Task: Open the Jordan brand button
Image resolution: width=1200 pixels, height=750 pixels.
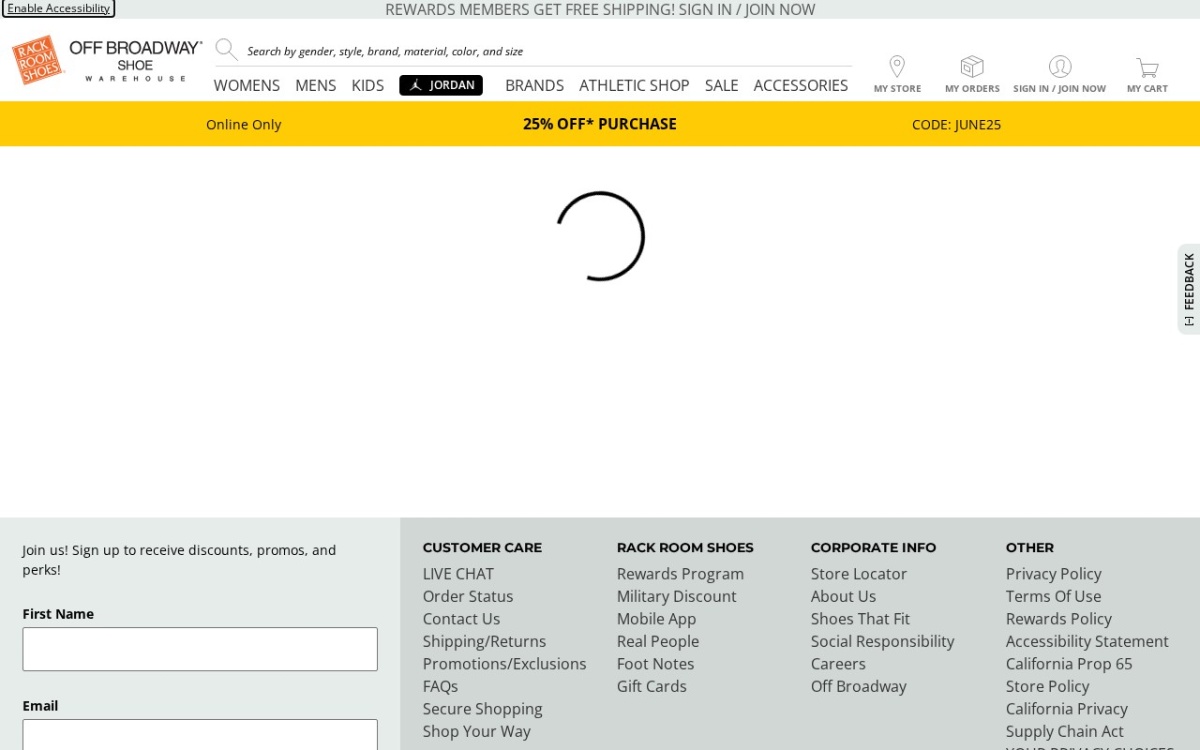Action: click(x=441, y=85)
